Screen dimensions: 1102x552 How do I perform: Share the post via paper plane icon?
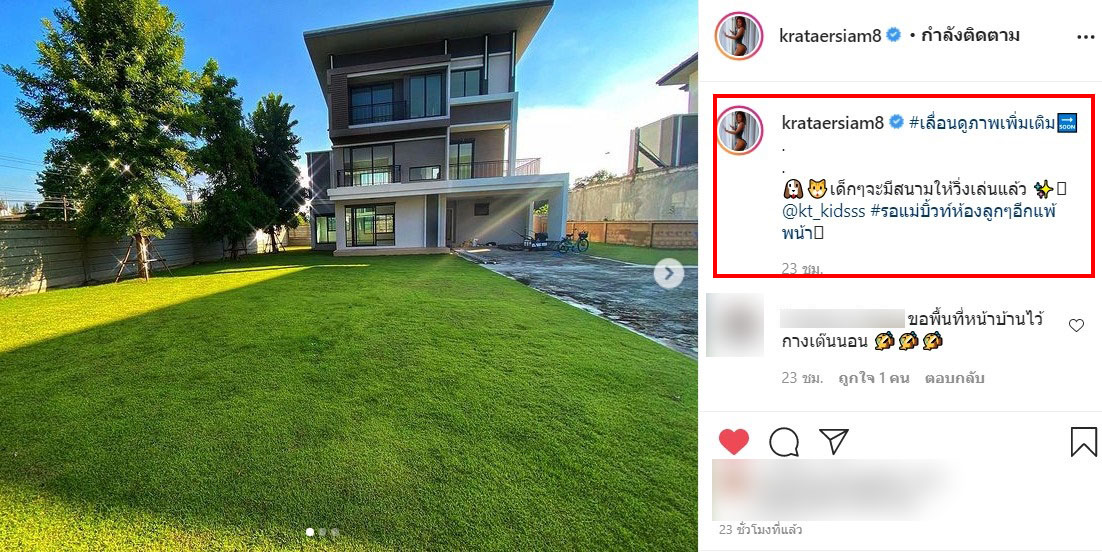click(834, 441)
